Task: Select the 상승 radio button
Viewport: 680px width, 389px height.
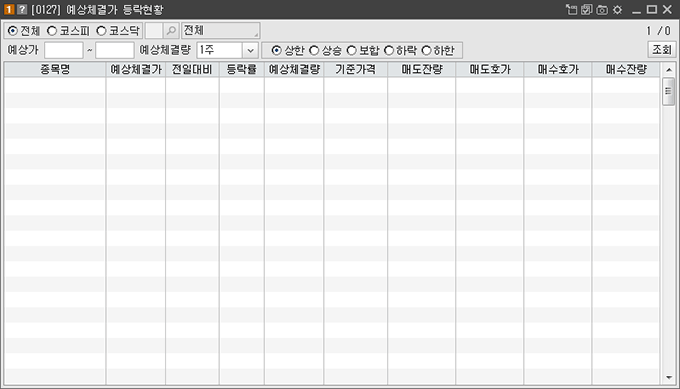Action: (x=314, y=50)
